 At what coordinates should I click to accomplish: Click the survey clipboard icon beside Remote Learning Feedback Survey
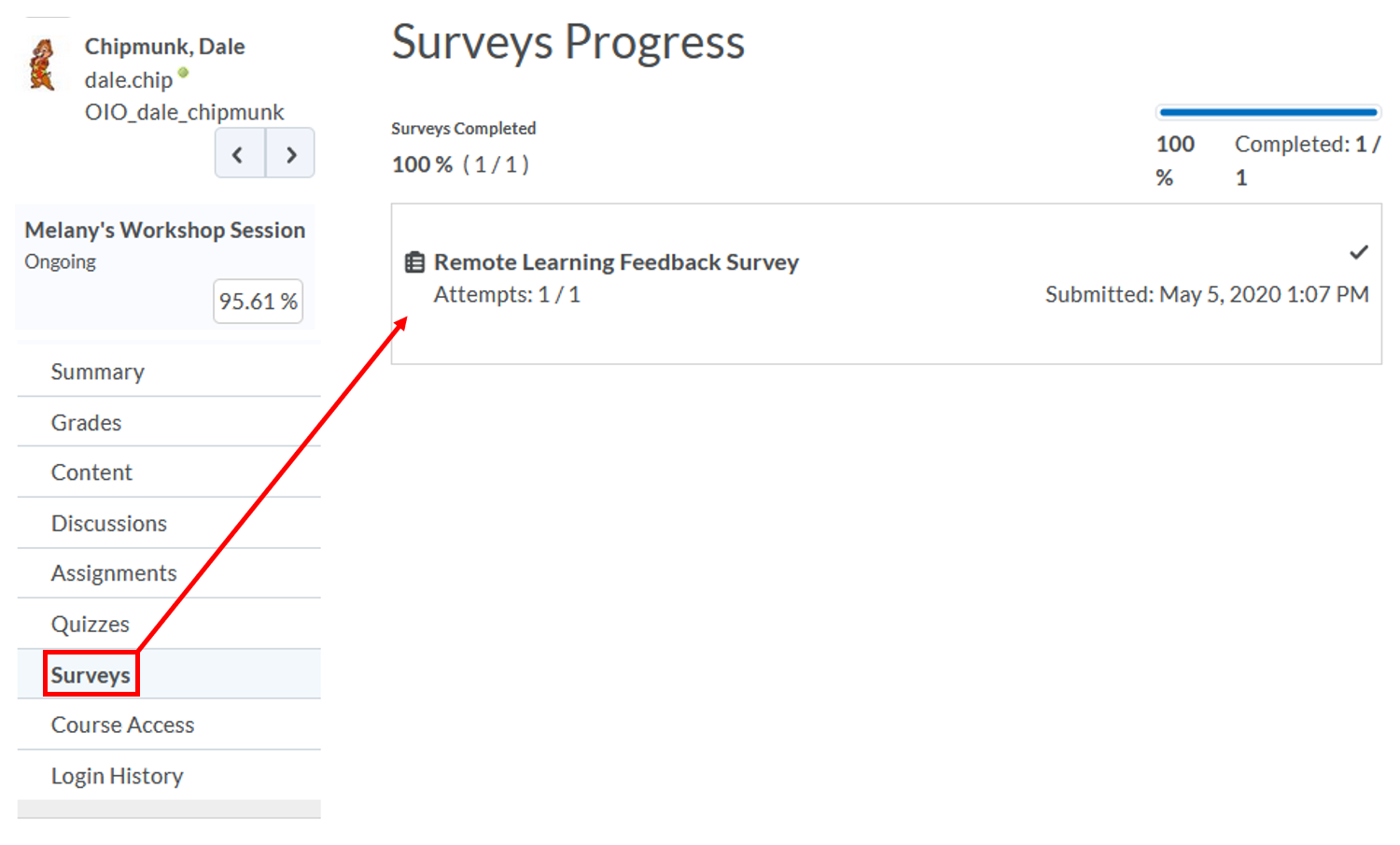(x=414, y=262)
